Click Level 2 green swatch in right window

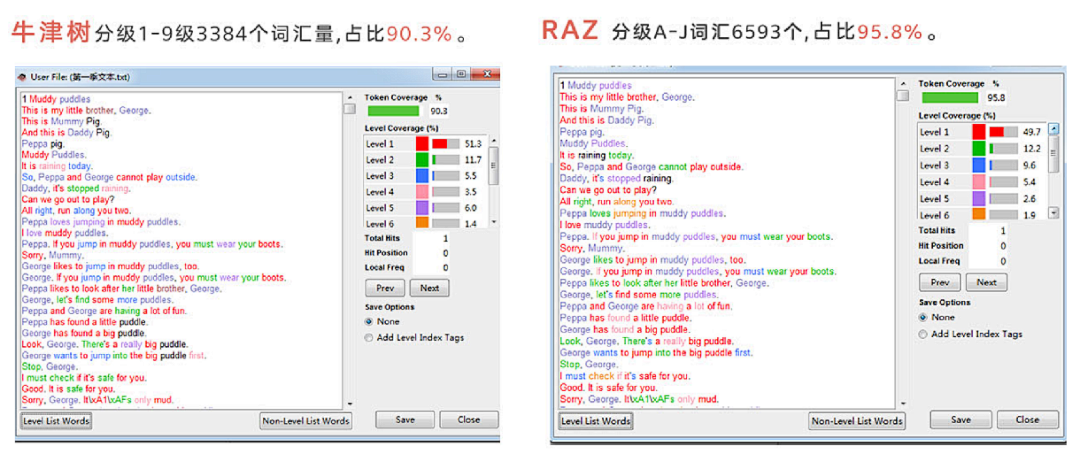pyautogui.click(x=979, y=149)
